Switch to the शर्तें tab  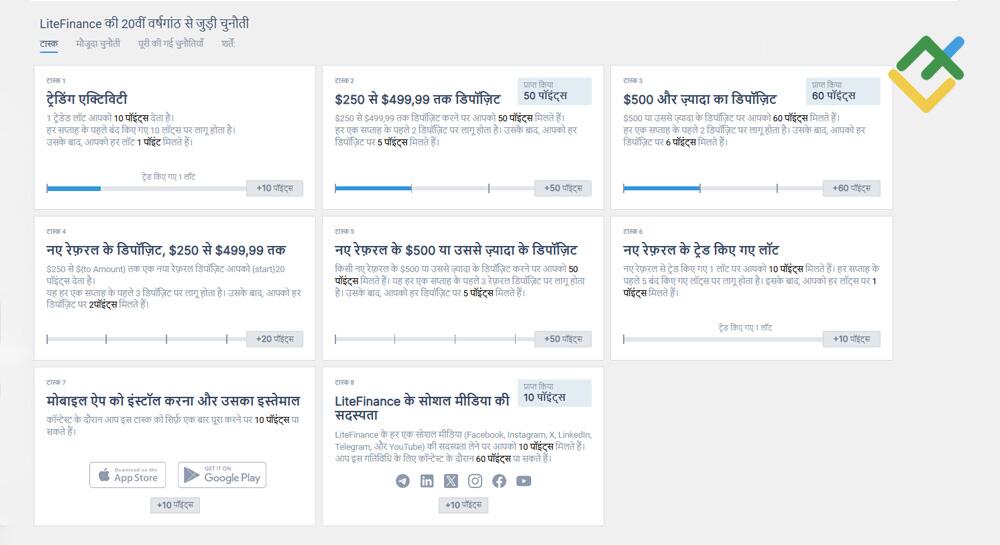[x=228, y=44]
